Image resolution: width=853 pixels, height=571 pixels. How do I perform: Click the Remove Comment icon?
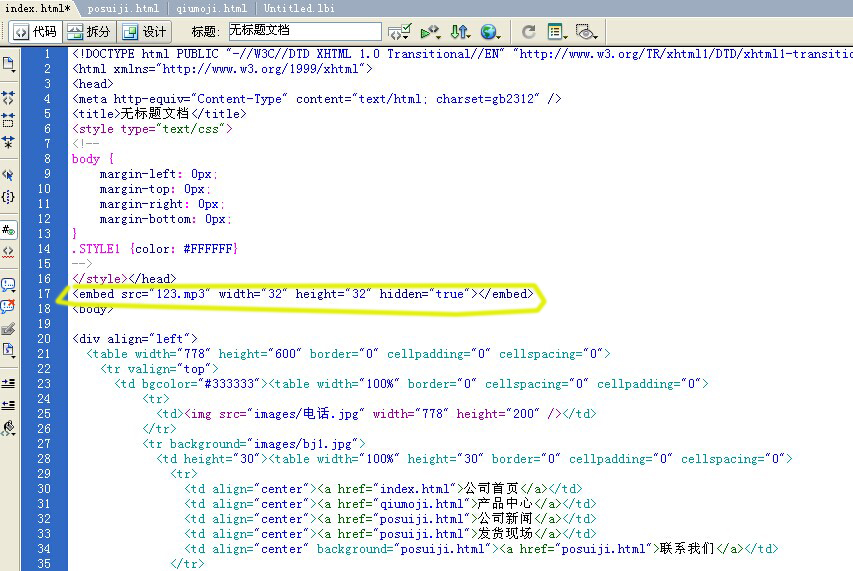tap(8, 306)
